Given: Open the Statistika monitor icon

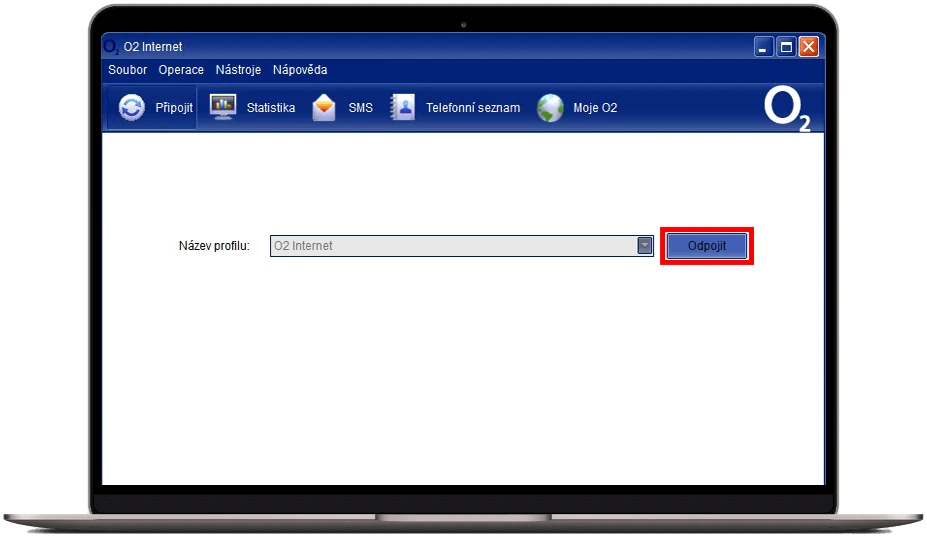Looking at the screenshot, I should (223, 108).
